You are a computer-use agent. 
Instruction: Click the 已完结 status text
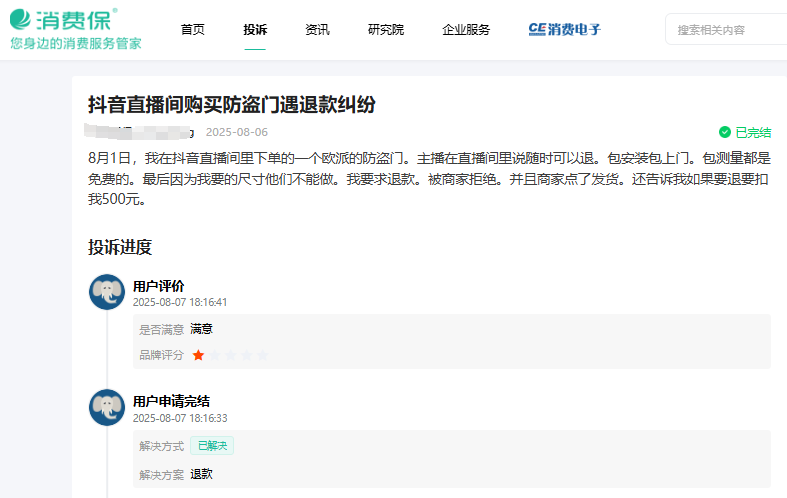click(753, 133)
